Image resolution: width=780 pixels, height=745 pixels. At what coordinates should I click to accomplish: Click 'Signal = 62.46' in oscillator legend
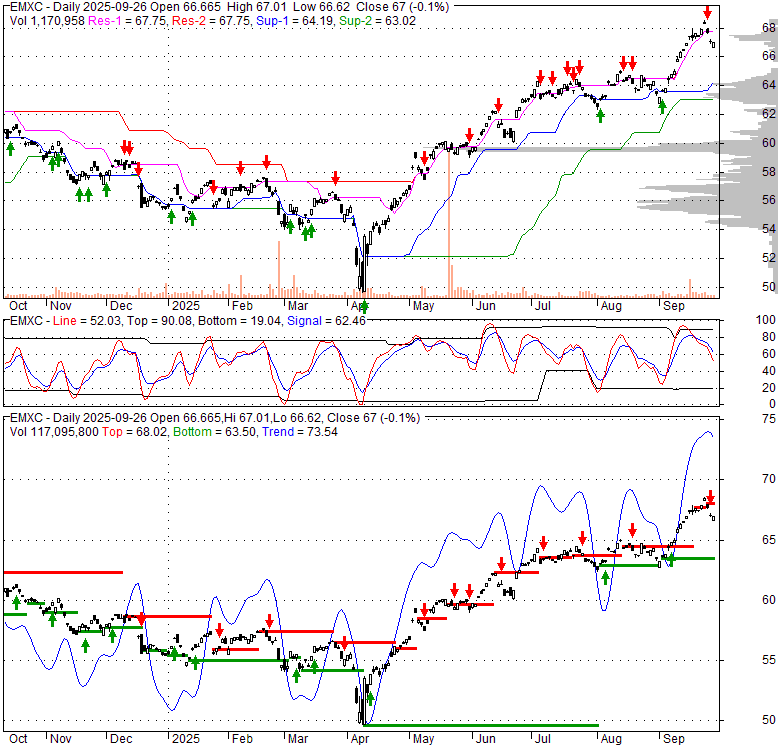click(x=326, y=321)
